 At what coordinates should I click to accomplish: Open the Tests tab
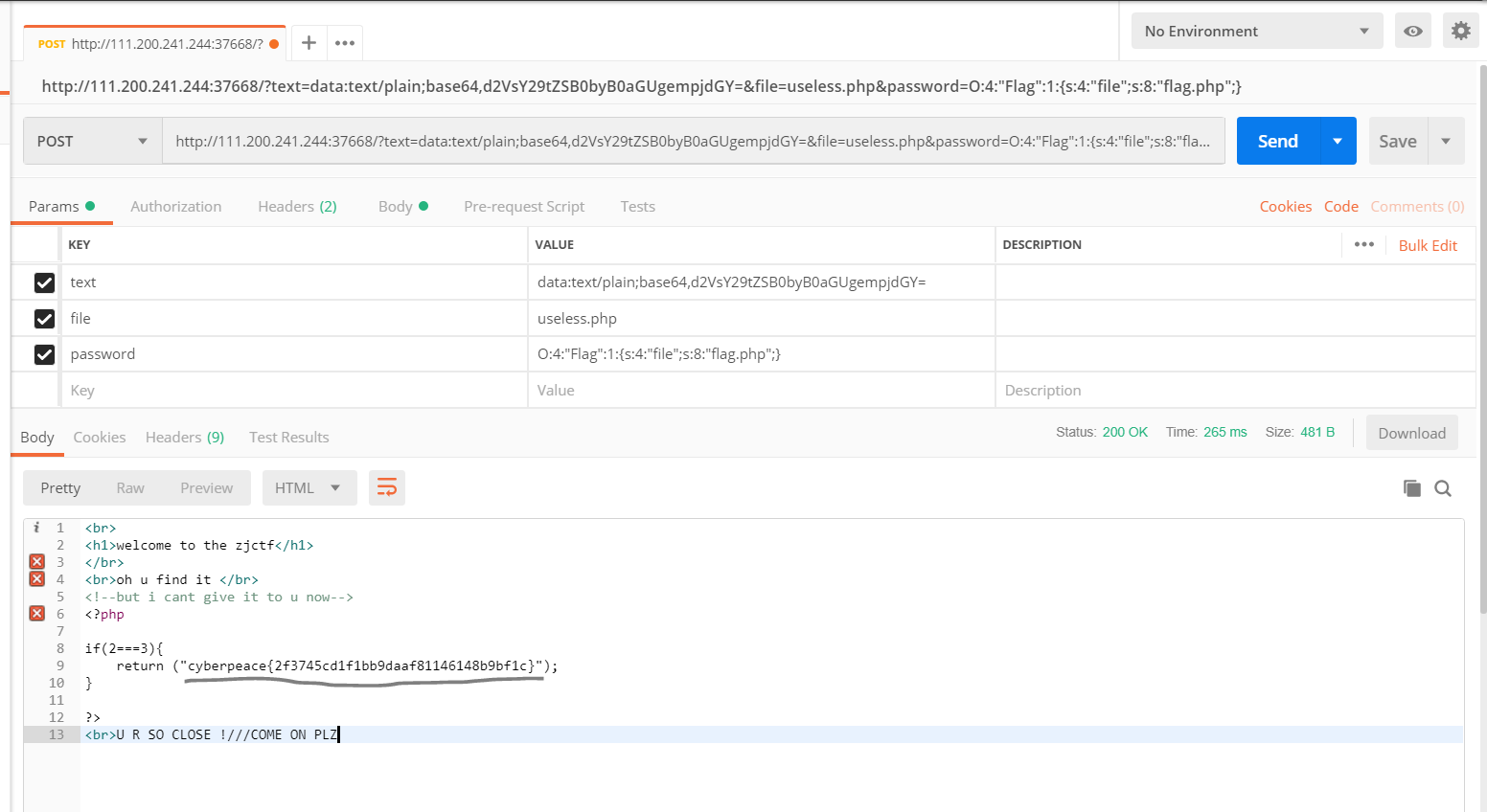coord(638,206)
